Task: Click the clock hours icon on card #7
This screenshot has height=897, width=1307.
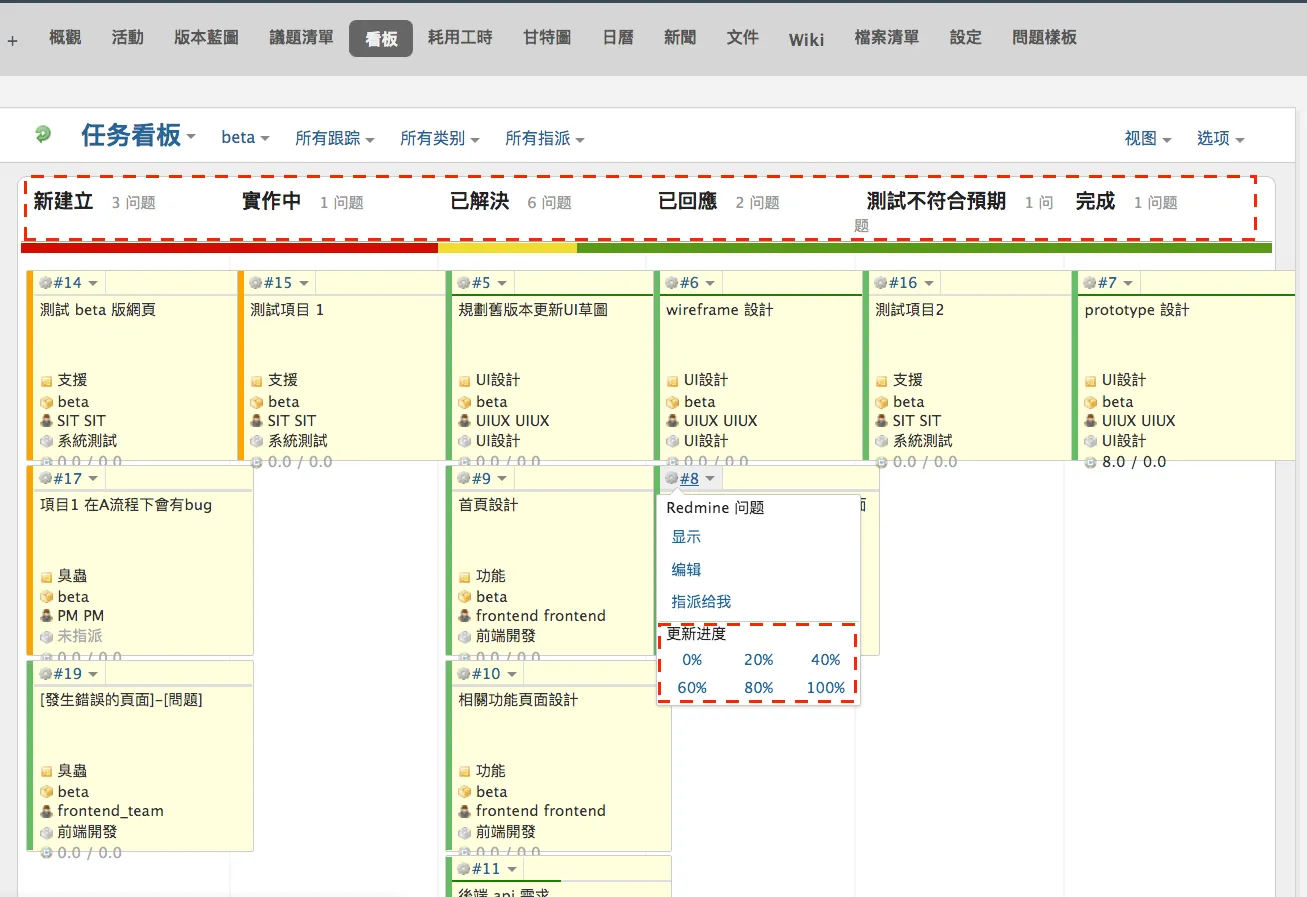Action: pos(1091,462)
